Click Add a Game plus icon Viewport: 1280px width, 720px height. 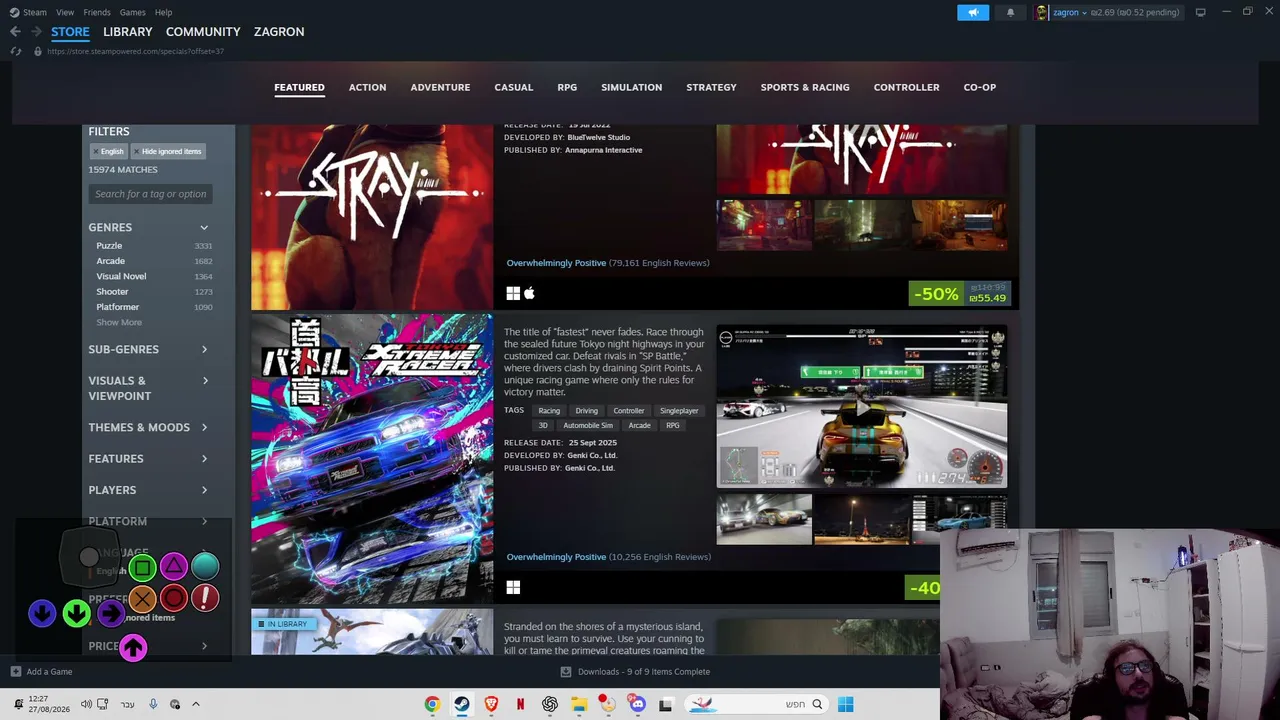(15, 672)
